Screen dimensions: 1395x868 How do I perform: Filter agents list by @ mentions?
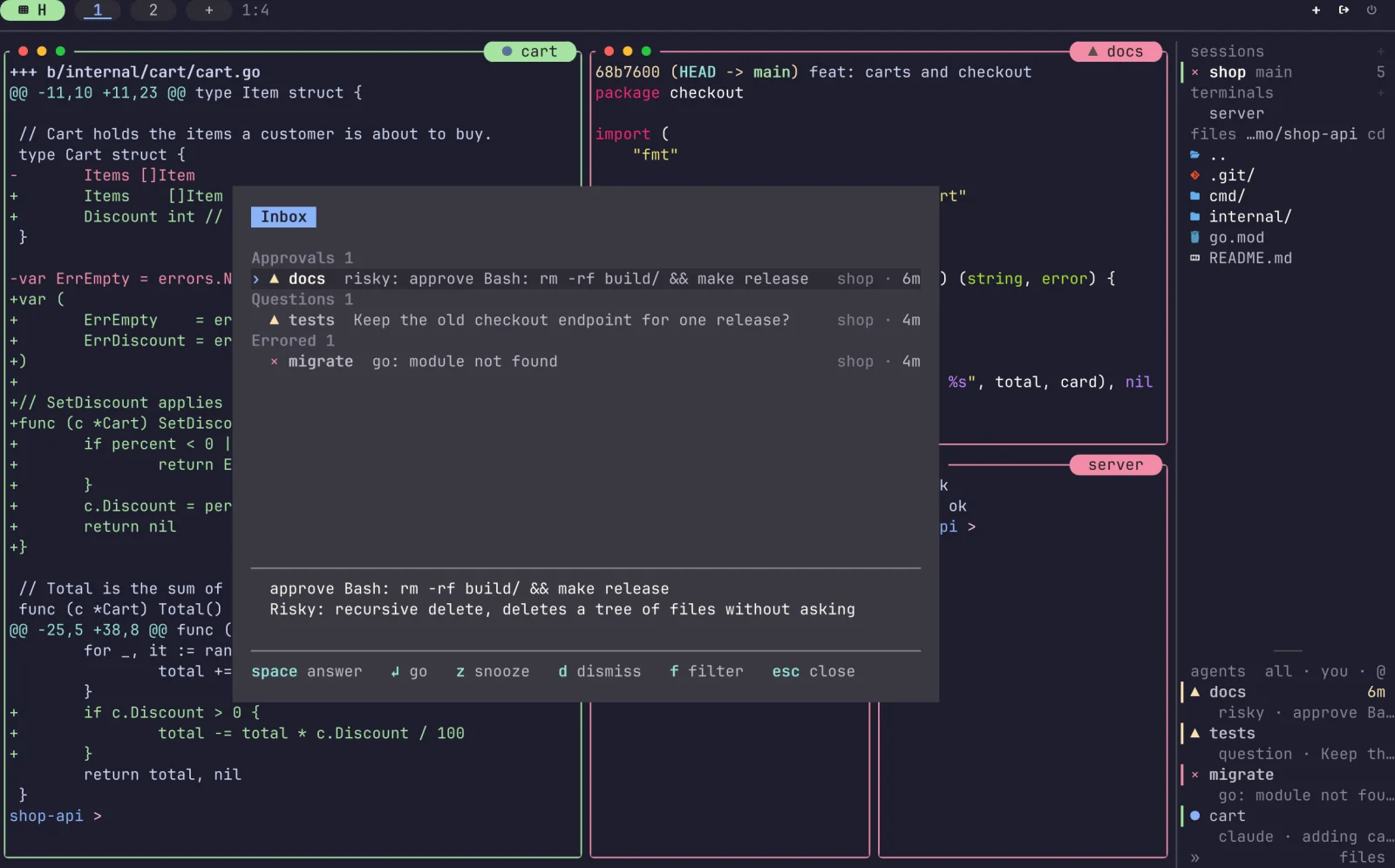coord(1380,671)
